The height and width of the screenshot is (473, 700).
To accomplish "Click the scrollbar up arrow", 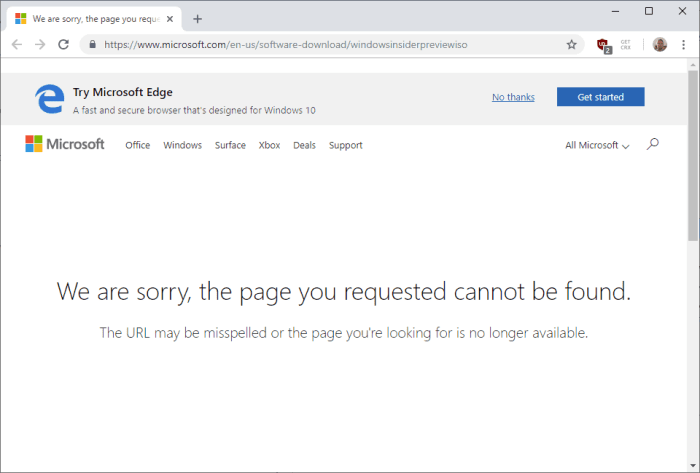I will [692, 65].
